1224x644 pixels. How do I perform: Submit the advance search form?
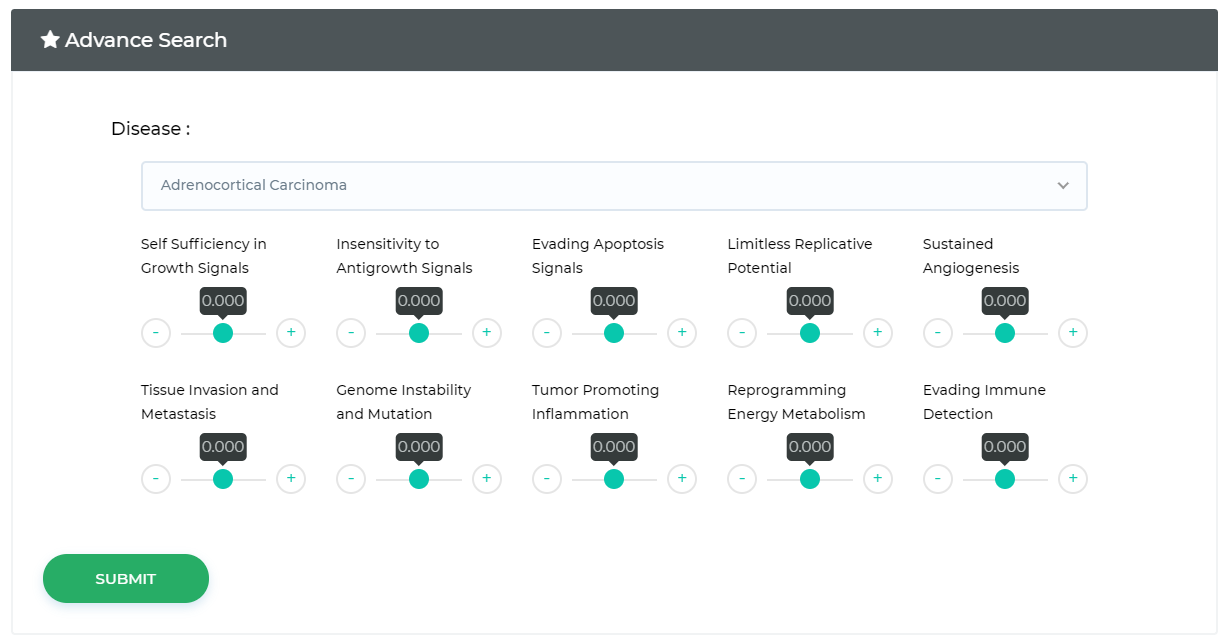pos(126,579)
